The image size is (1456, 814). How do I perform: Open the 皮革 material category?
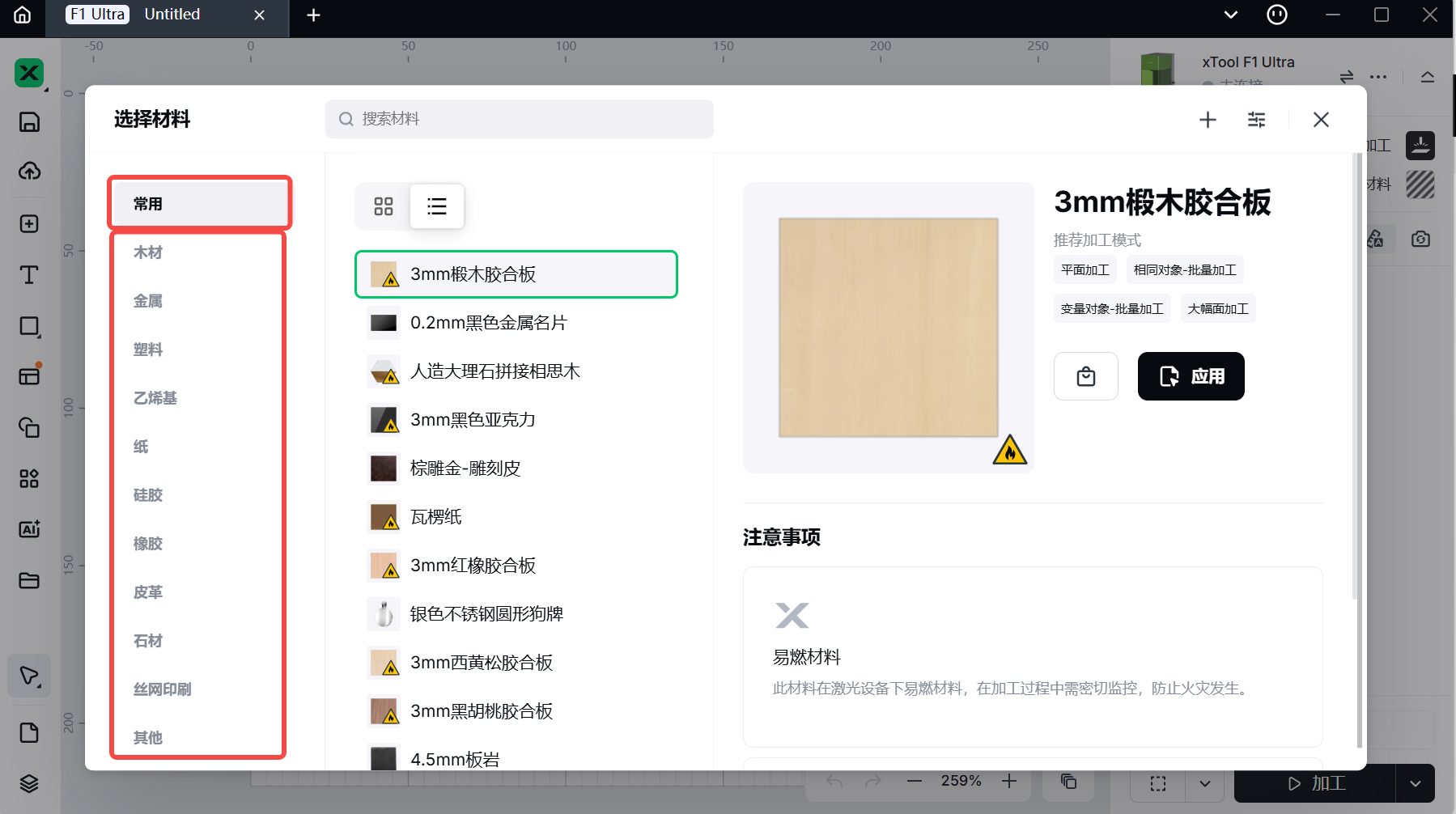point(148,592)
